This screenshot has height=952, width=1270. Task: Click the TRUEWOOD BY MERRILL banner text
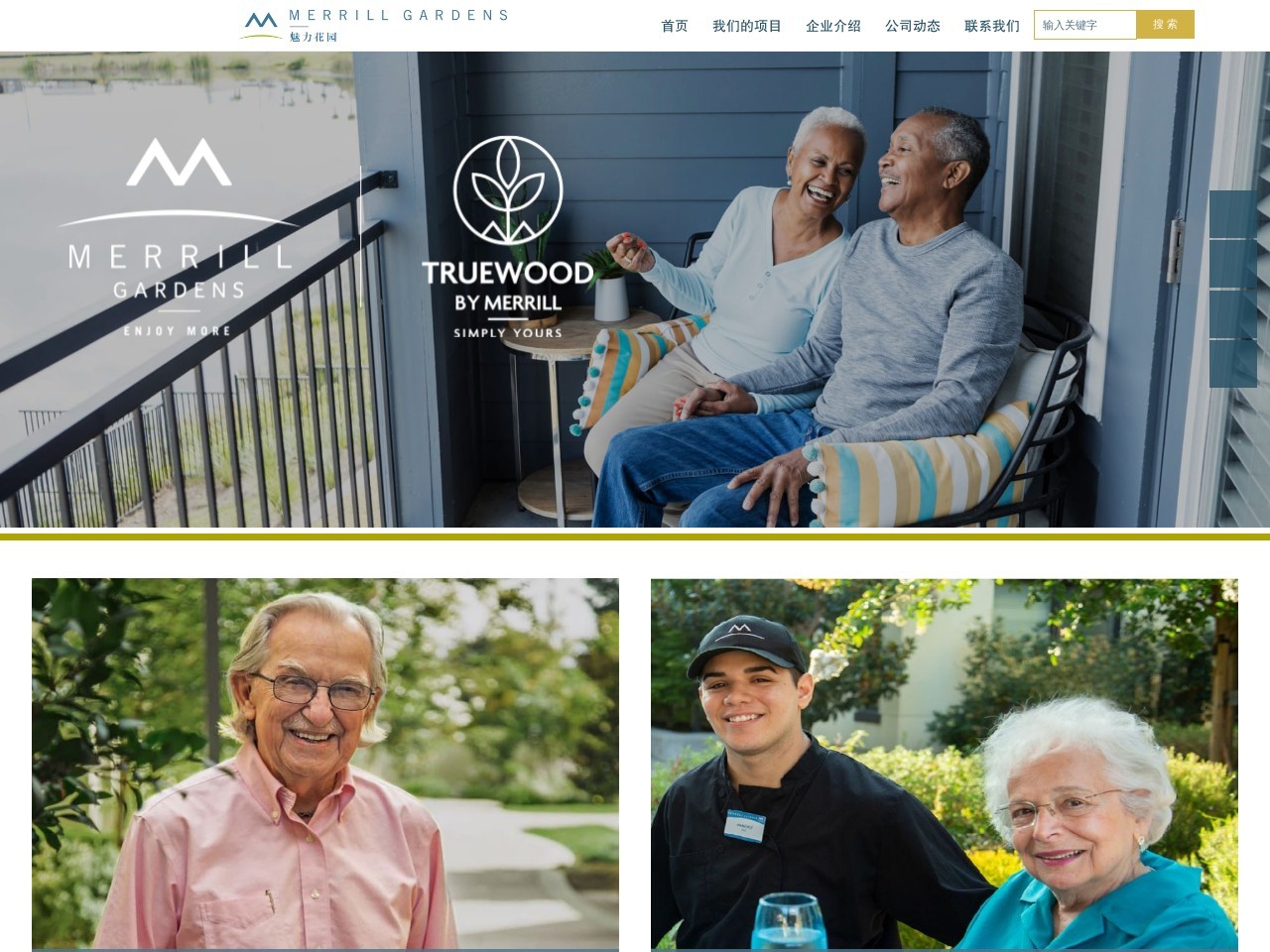coord(507,286)
